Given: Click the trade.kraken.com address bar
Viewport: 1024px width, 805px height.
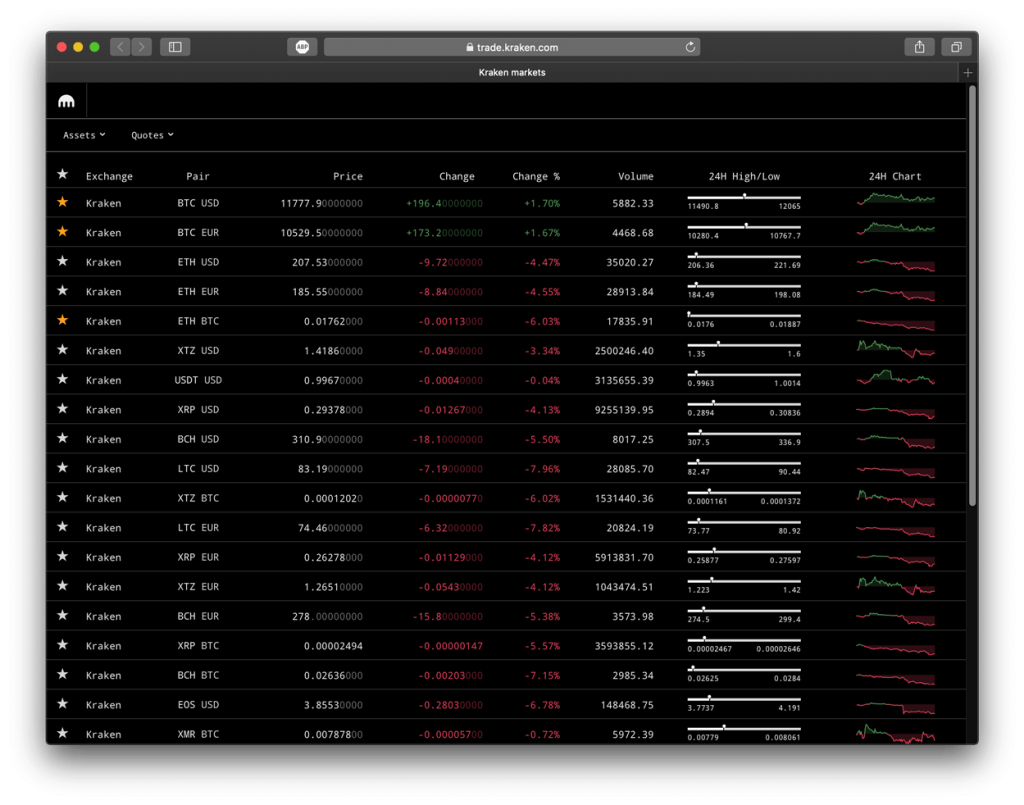Looking at the screenshot, I should [512, 47].
